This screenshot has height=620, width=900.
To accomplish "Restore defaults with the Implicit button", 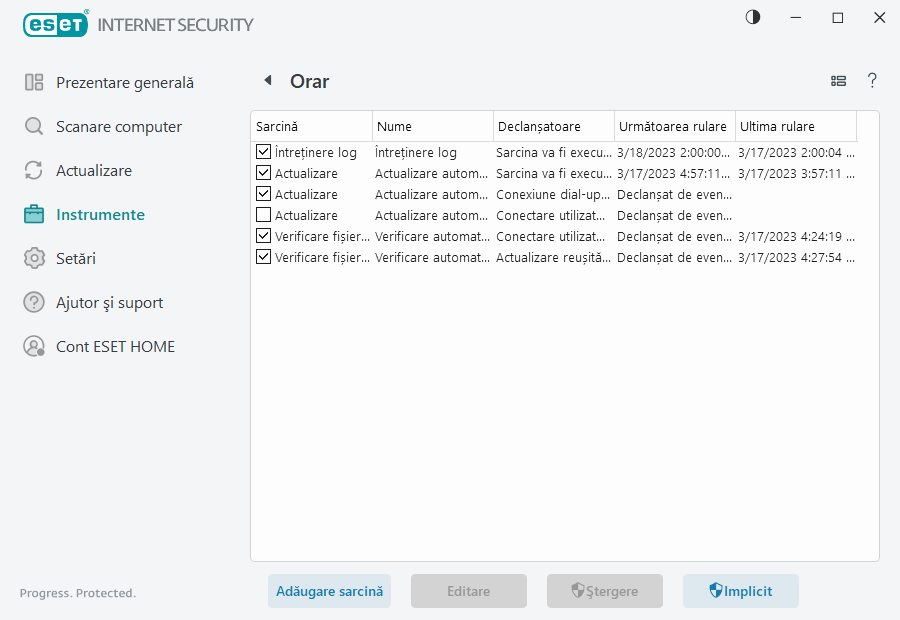I will point(740,591).
